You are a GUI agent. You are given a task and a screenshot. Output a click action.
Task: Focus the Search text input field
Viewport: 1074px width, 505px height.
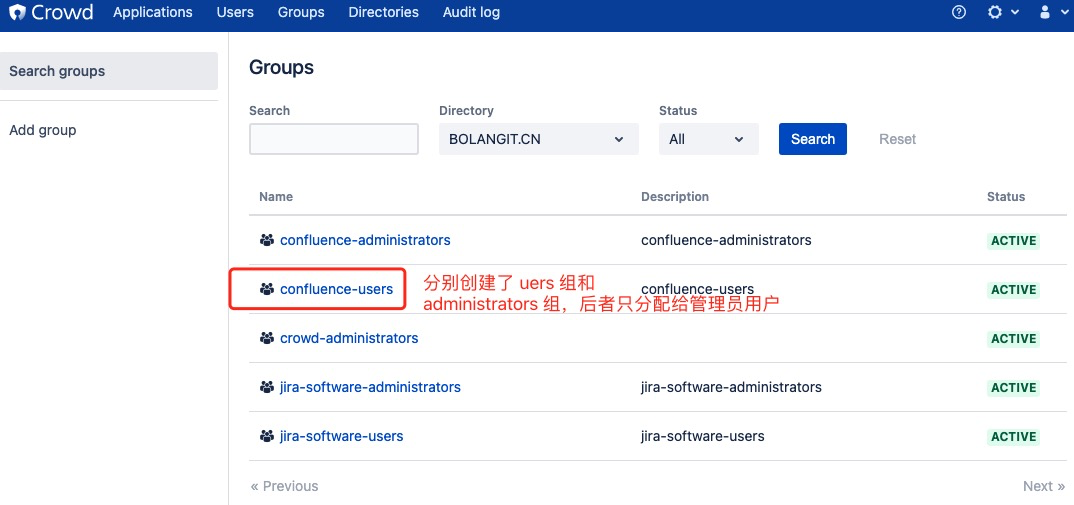pos(333,139)
